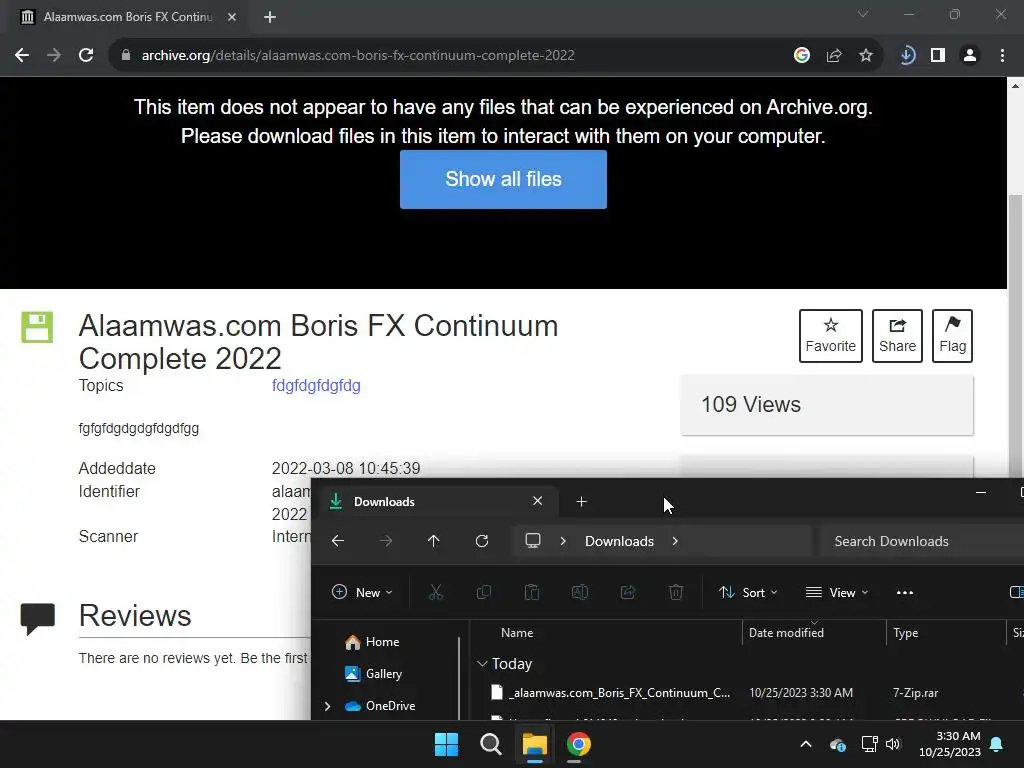Flag this archive item
This screenshot has width=1024, height=768.
pos(952,336)
